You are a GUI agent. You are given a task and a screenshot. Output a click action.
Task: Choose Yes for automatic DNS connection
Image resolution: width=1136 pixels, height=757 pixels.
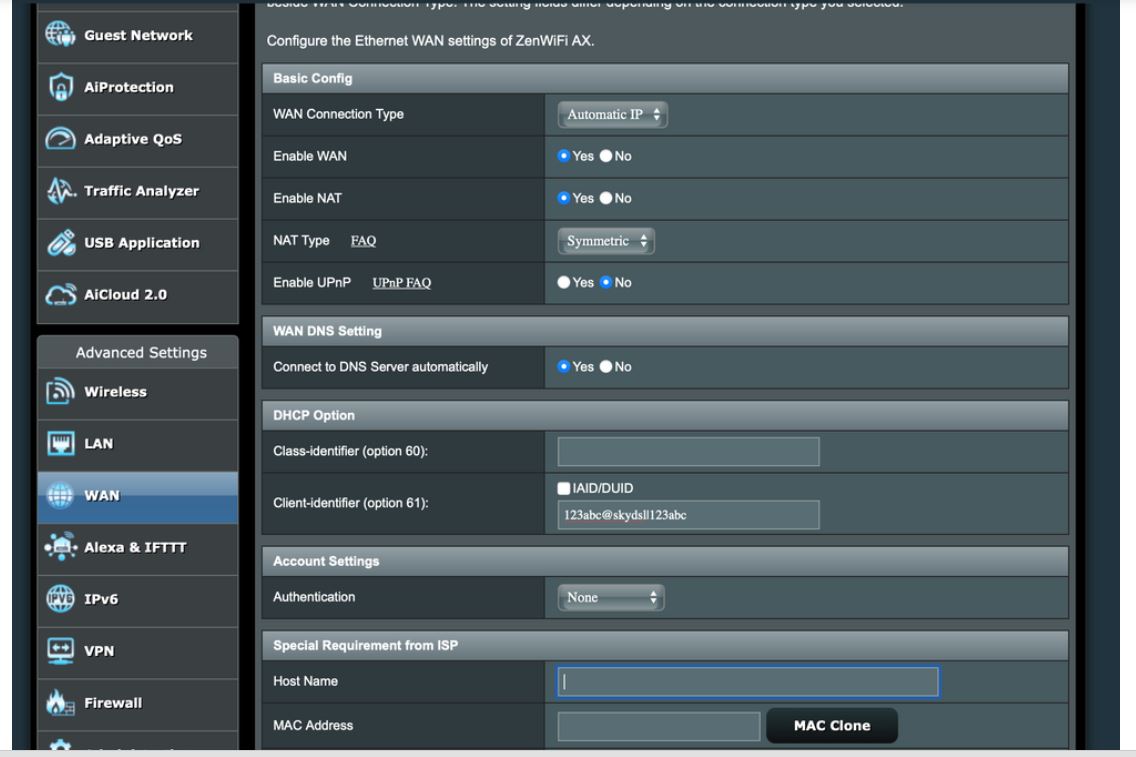pos(564,367)
